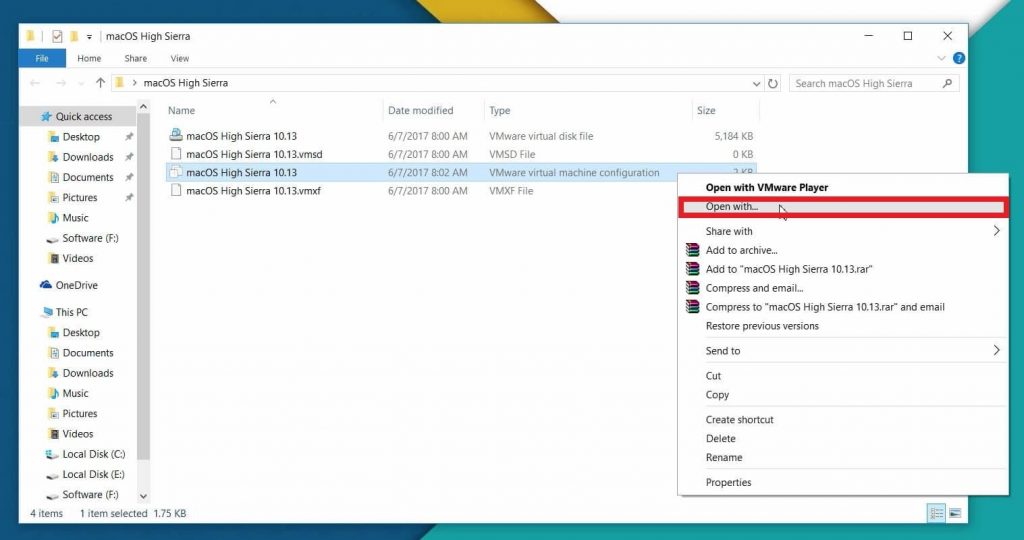The image size is (1024, 540).
Task: Click the Local Disk (E:) drive icon
Action: click(52, 475)
